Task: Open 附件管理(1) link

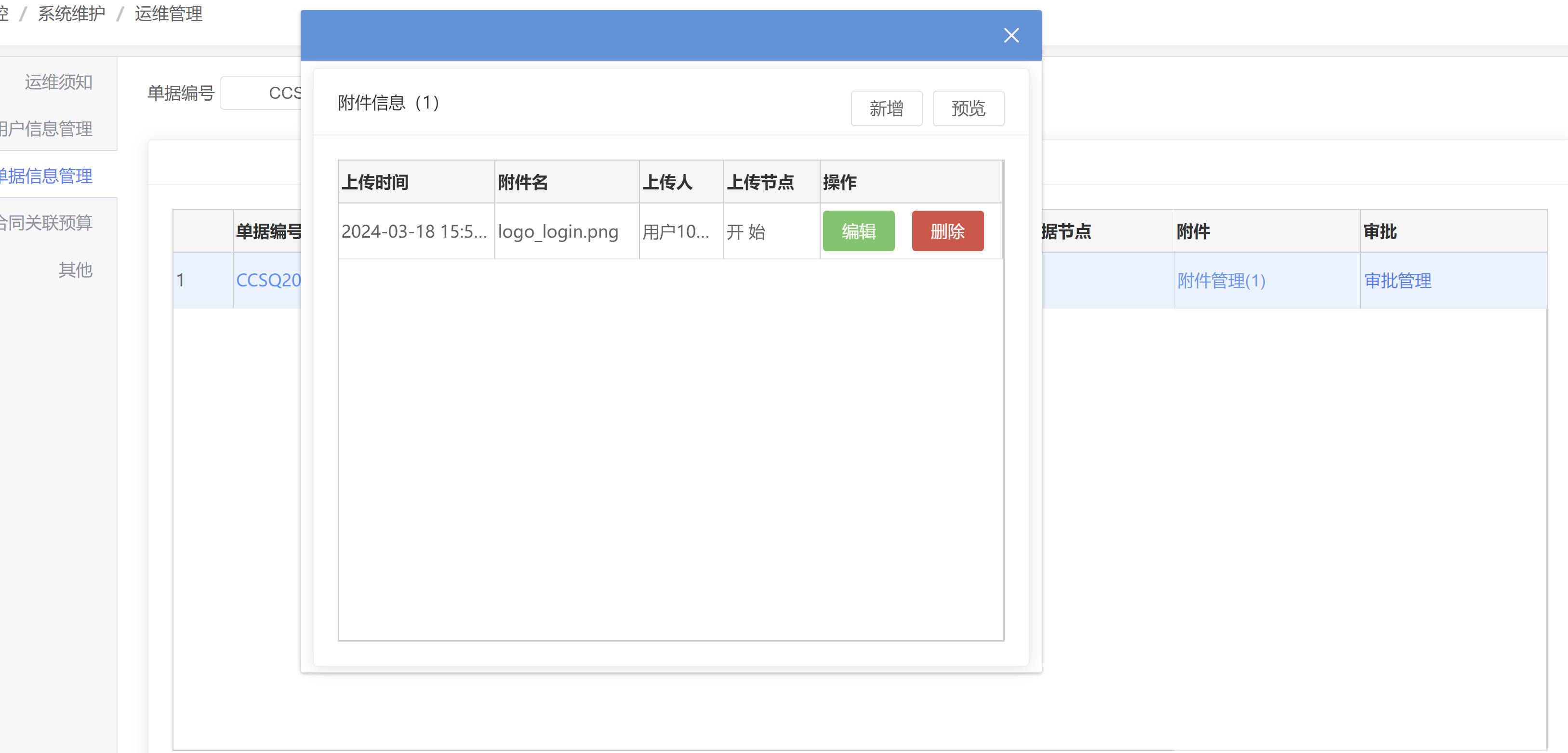Action: click(x=1221, y=281)
